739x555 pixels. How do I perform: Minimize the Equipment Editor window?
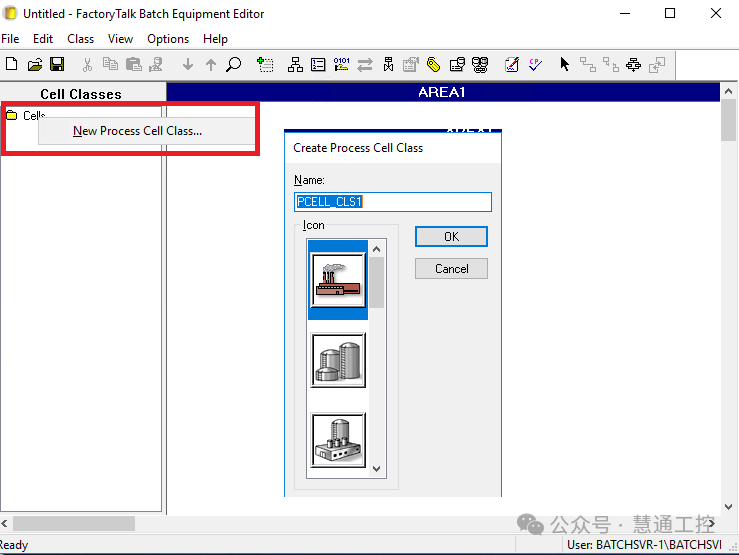(x=625, y=13)
